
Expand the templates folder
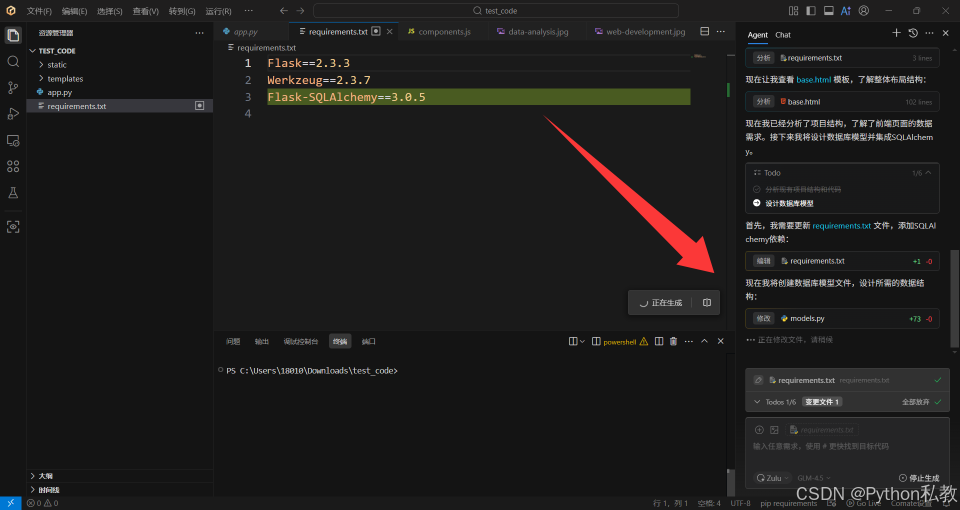[x=65, y=79]
